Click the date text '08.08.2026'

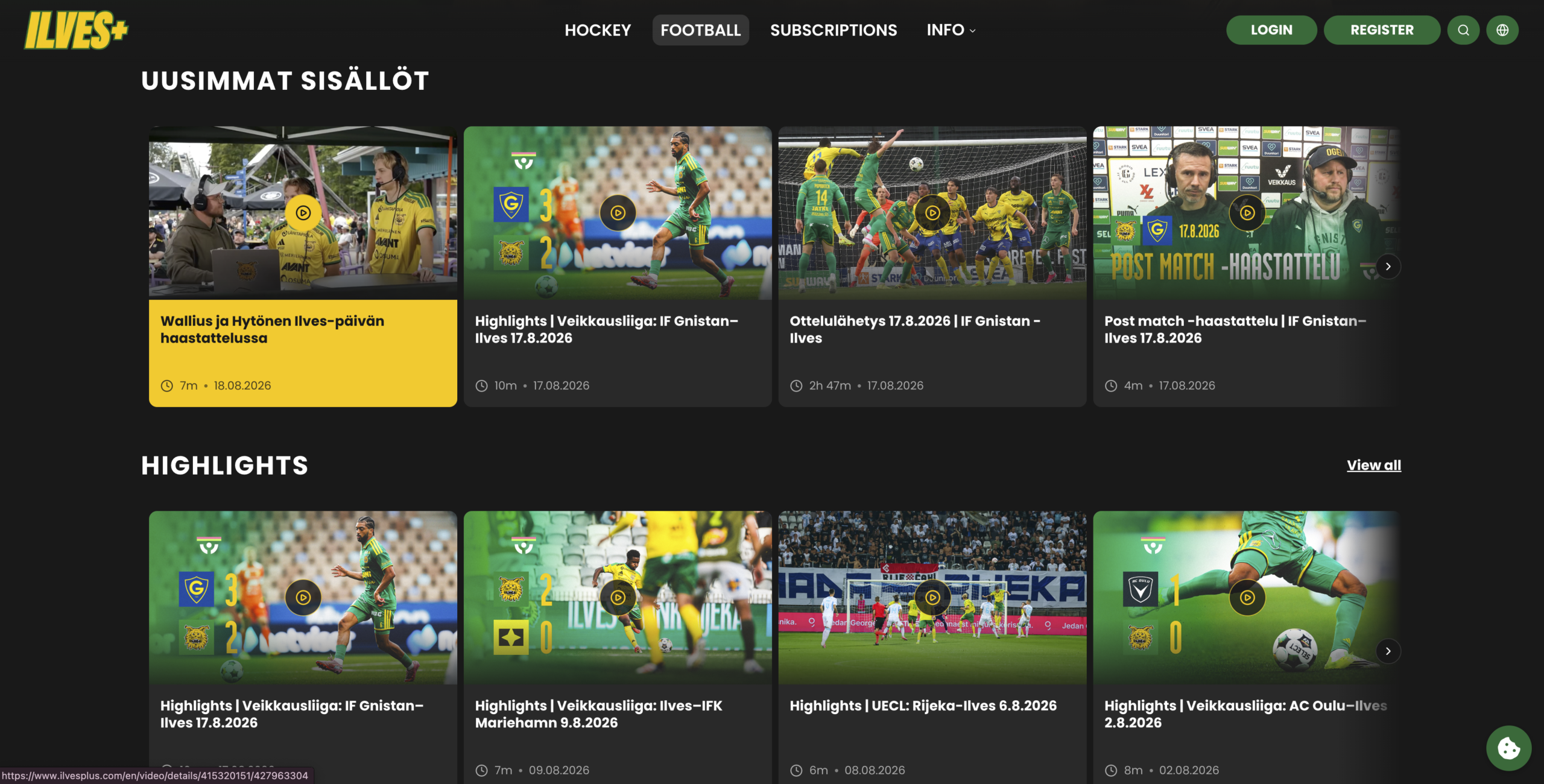click(x=875, y=771)
